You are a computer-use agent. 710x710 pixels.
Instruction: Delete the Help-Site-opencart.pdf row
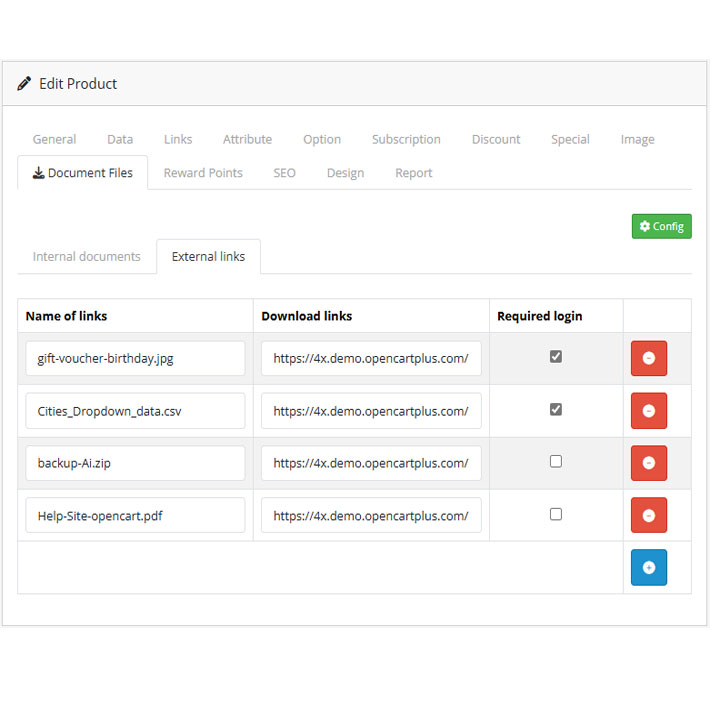point(648,515)
